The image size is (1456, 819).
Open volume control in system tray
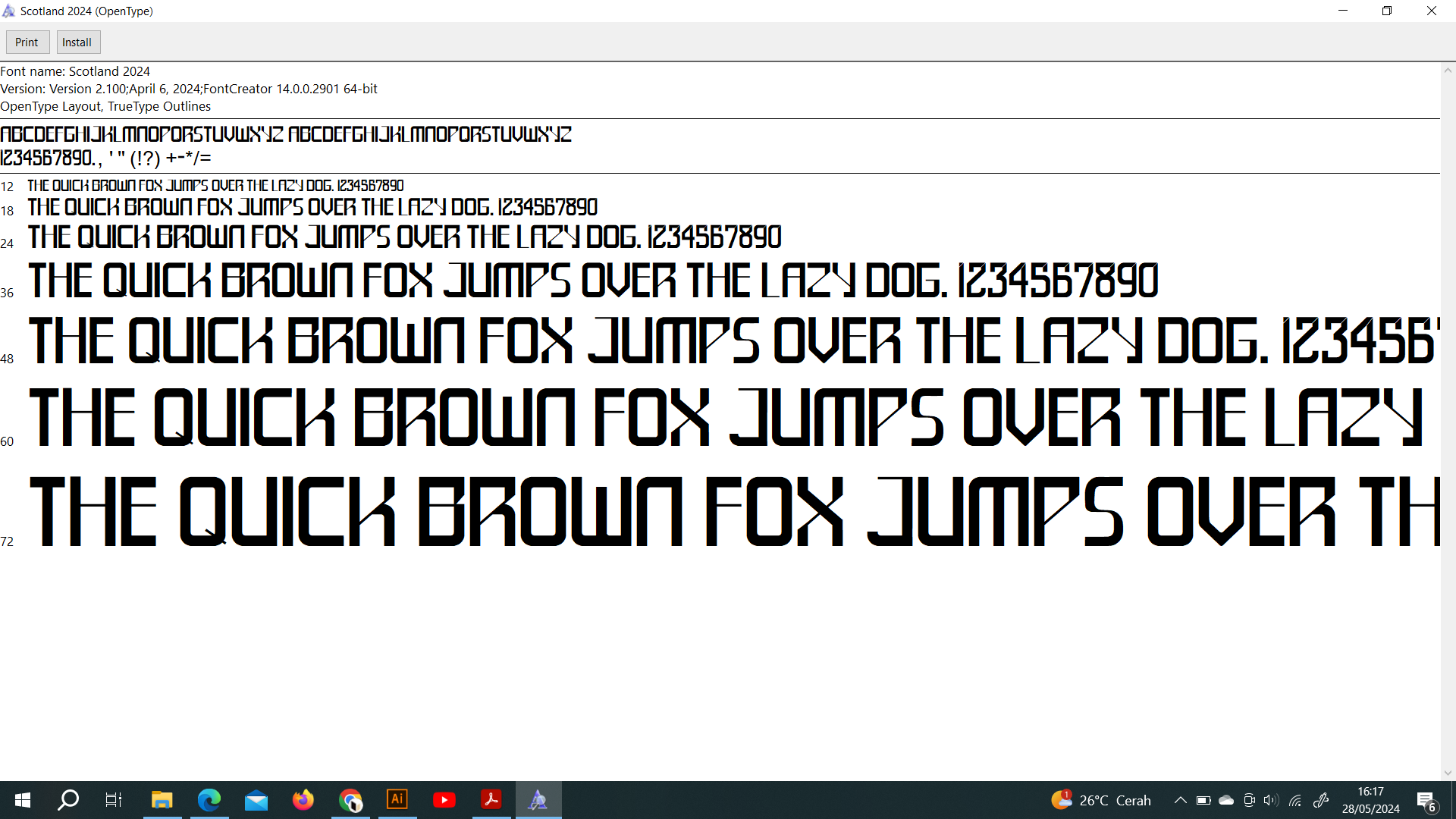tap(1271, 800)
